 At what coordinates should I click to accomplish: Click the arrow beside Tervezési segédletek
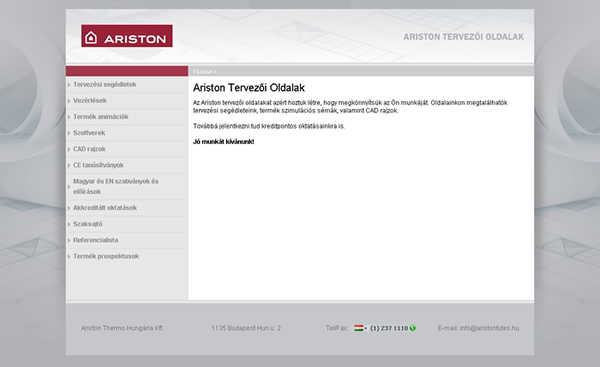tap(69, 85)
